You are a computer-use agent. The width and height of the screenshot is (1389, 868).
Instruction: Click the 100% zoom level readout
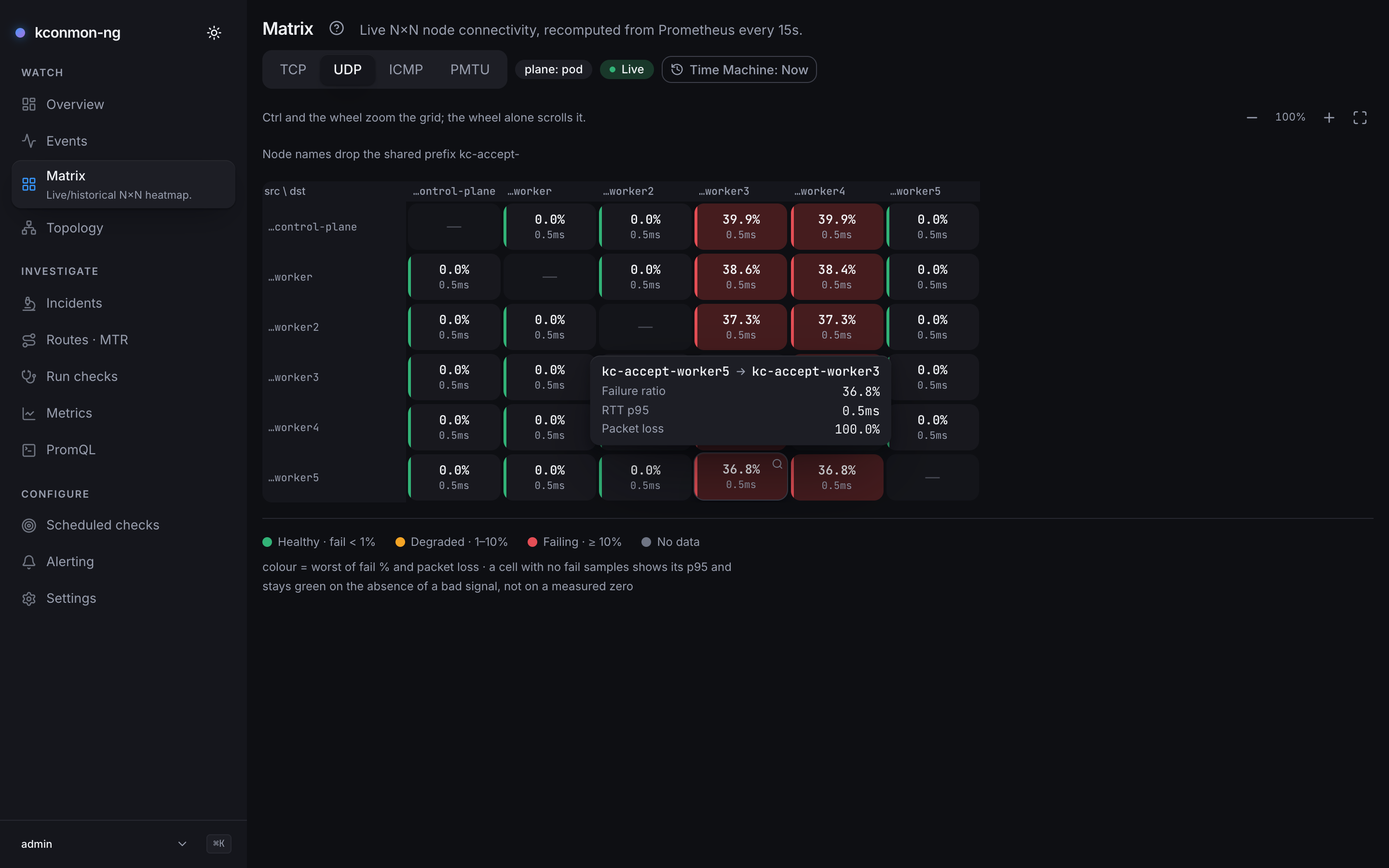click(1290, 117)
